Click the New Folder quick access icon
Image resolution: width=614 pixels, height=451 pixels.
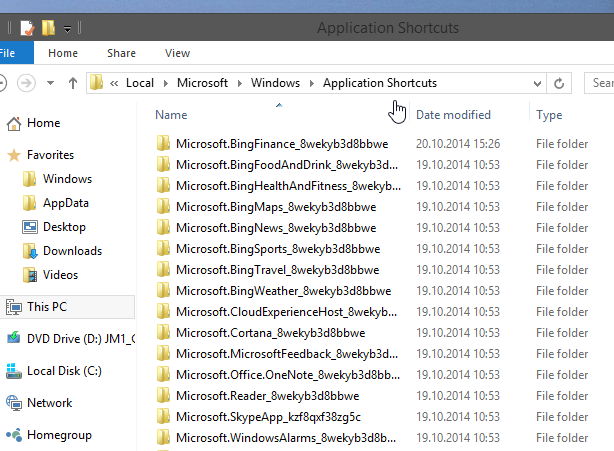point(48,28)
